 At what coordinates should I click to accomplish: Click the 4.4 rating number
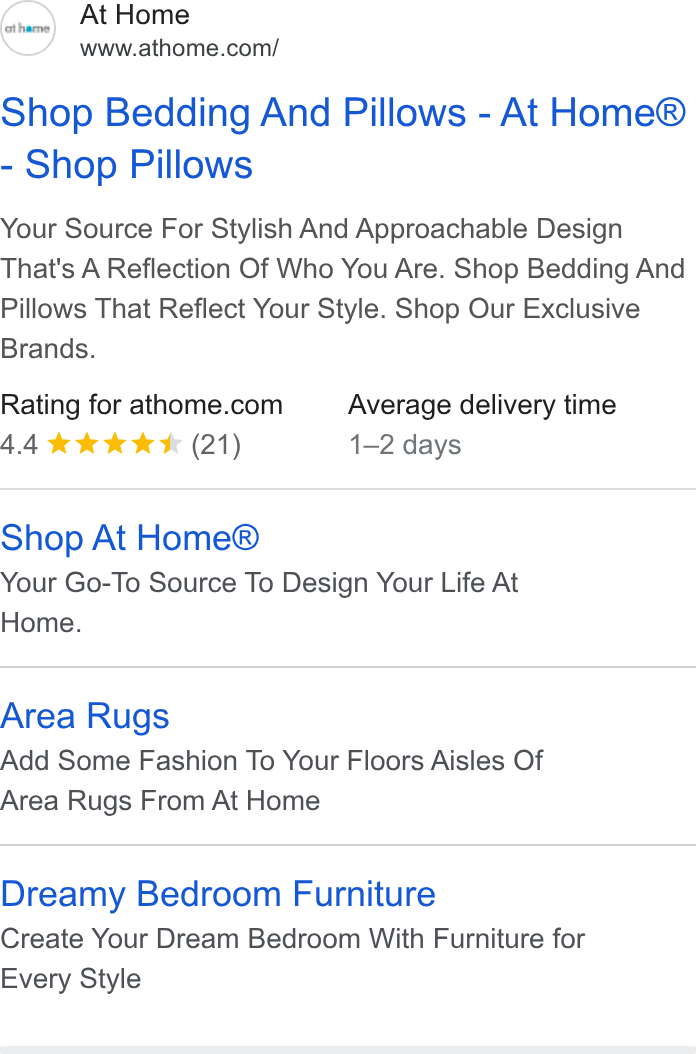pyautogui.click(x=19, y=445)
